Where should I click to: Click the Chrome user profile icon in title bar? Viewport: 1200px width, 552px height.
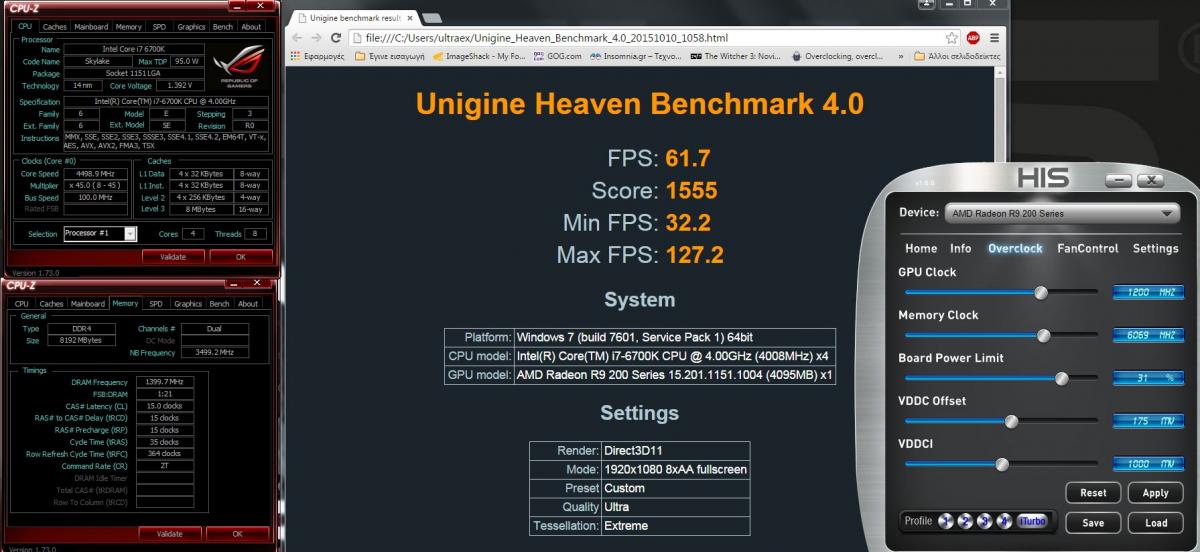[926, 5]
